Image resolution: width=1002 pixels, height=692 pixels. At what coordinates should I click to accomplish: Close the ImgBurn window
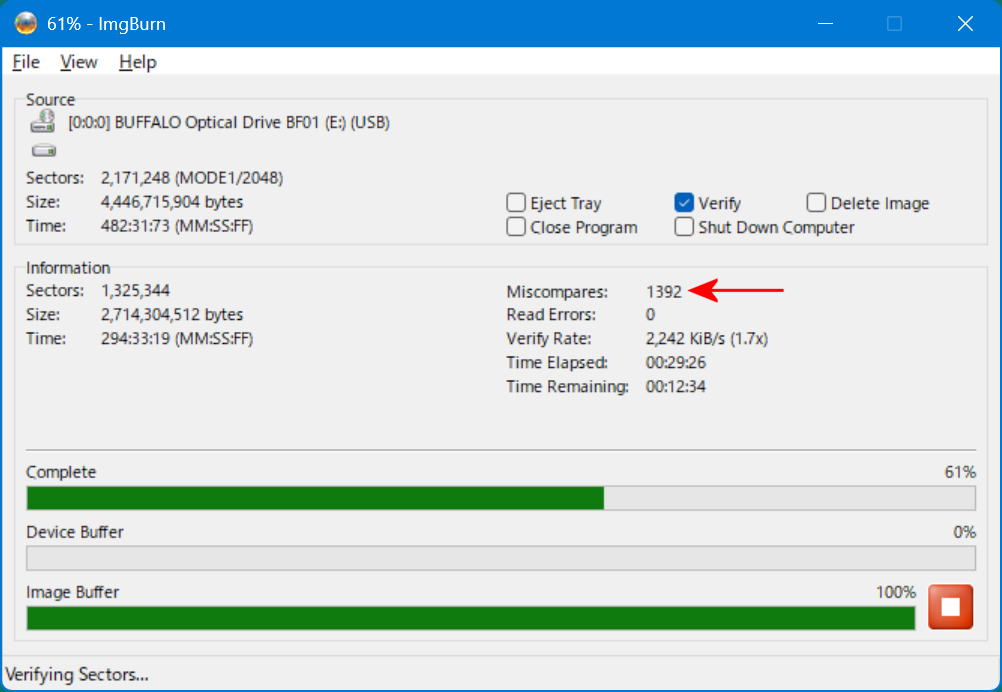pyautogui.click(x=965, y=24)
